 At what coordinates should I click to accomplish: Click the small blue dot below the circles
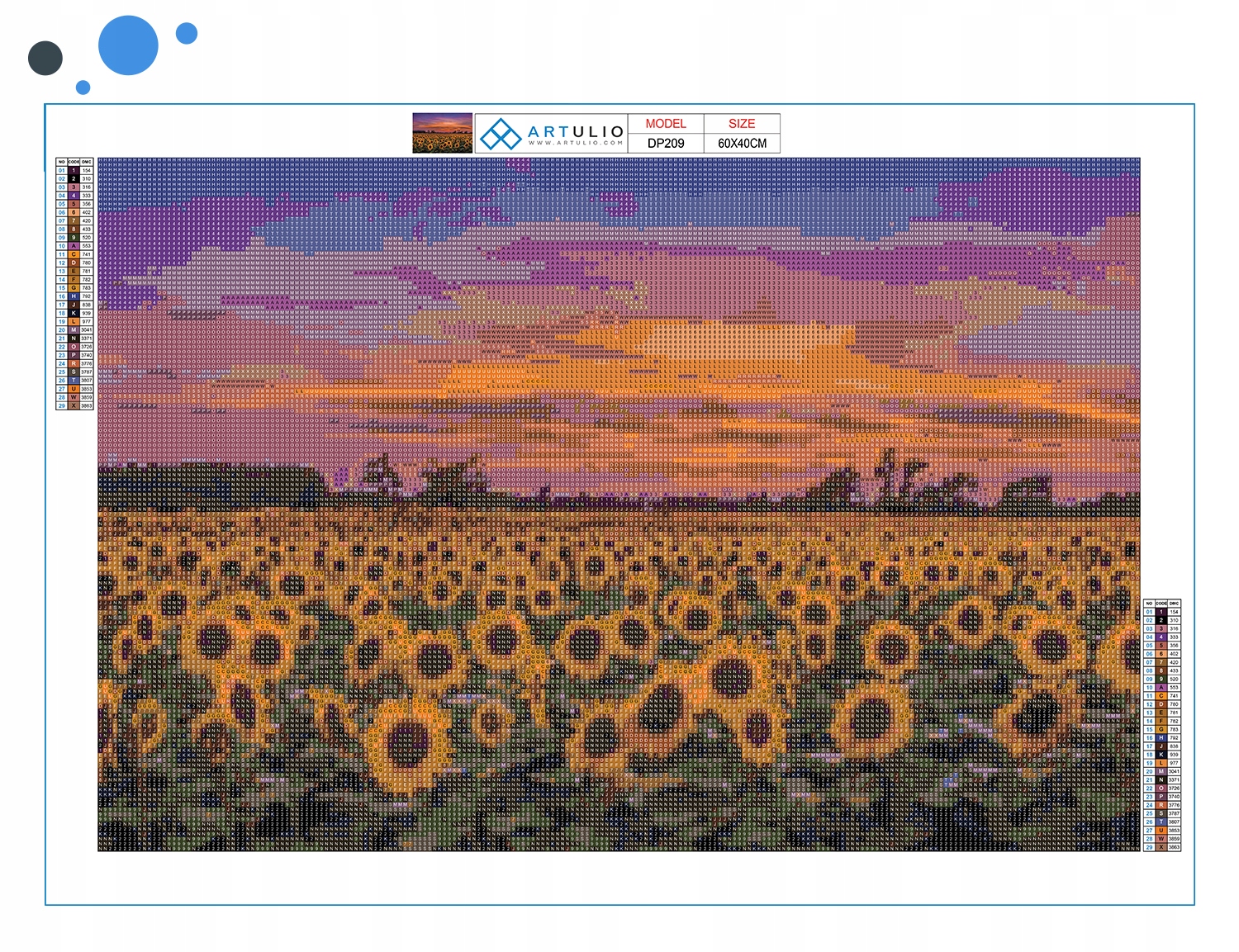pos(83,88)
